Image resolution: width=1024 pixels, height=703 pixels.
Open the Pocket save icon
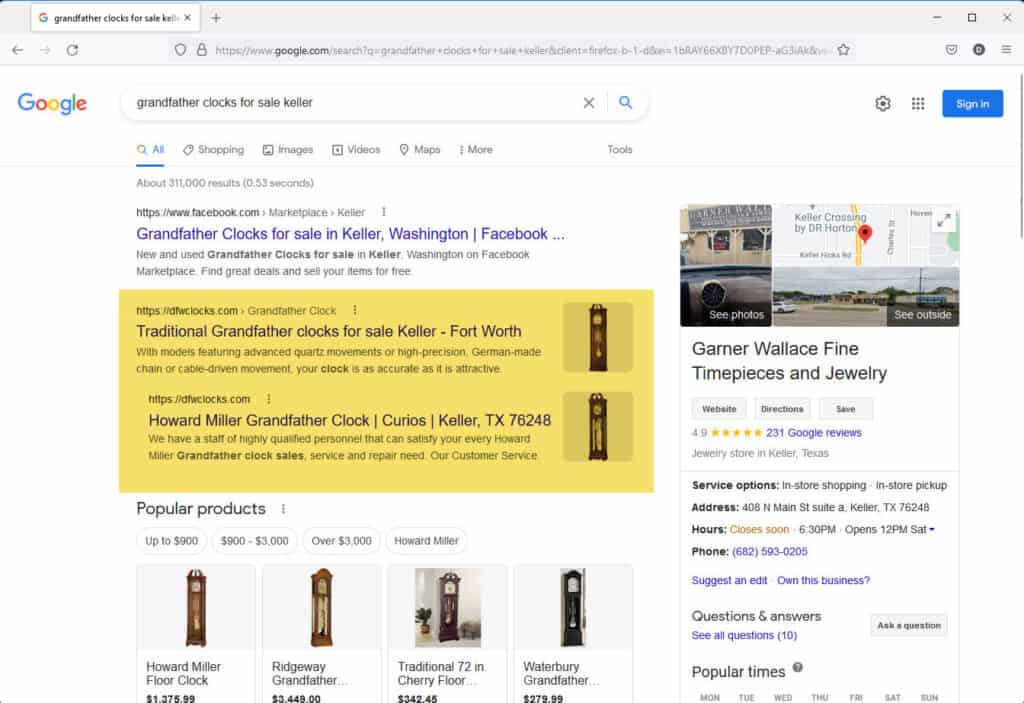(952, 50)
